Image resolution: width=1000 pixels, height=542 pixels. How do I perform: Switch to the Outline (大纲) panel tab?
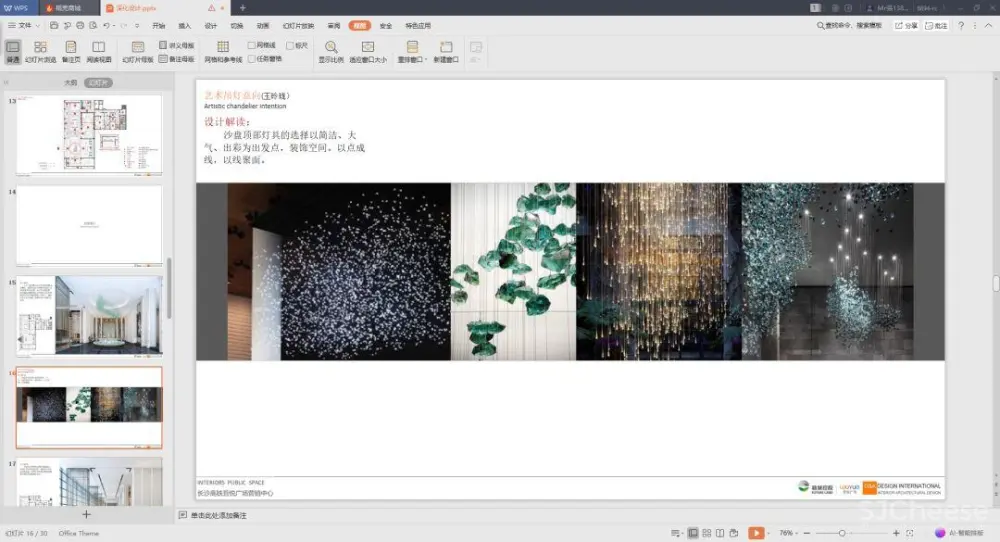70,83
